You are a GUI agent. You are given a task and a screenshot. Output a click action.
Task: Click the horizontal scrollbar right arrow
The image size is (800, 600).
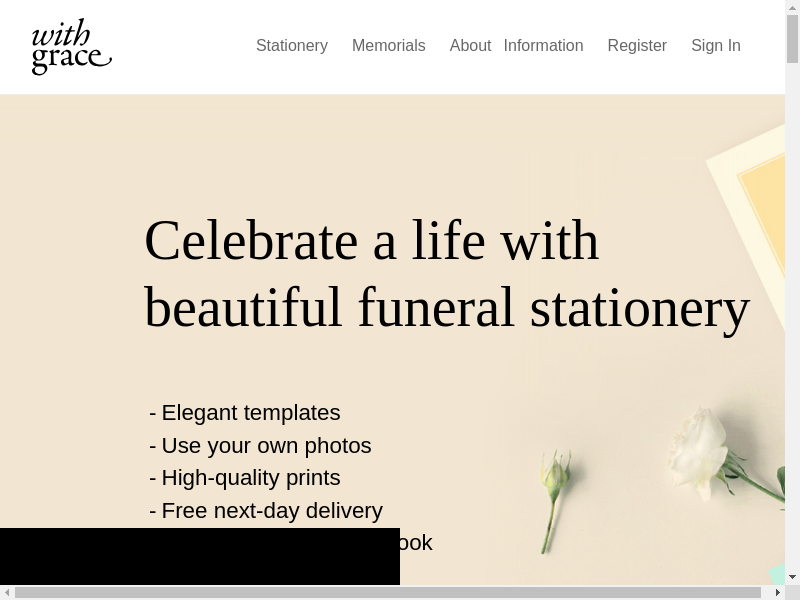pos(777,592)
